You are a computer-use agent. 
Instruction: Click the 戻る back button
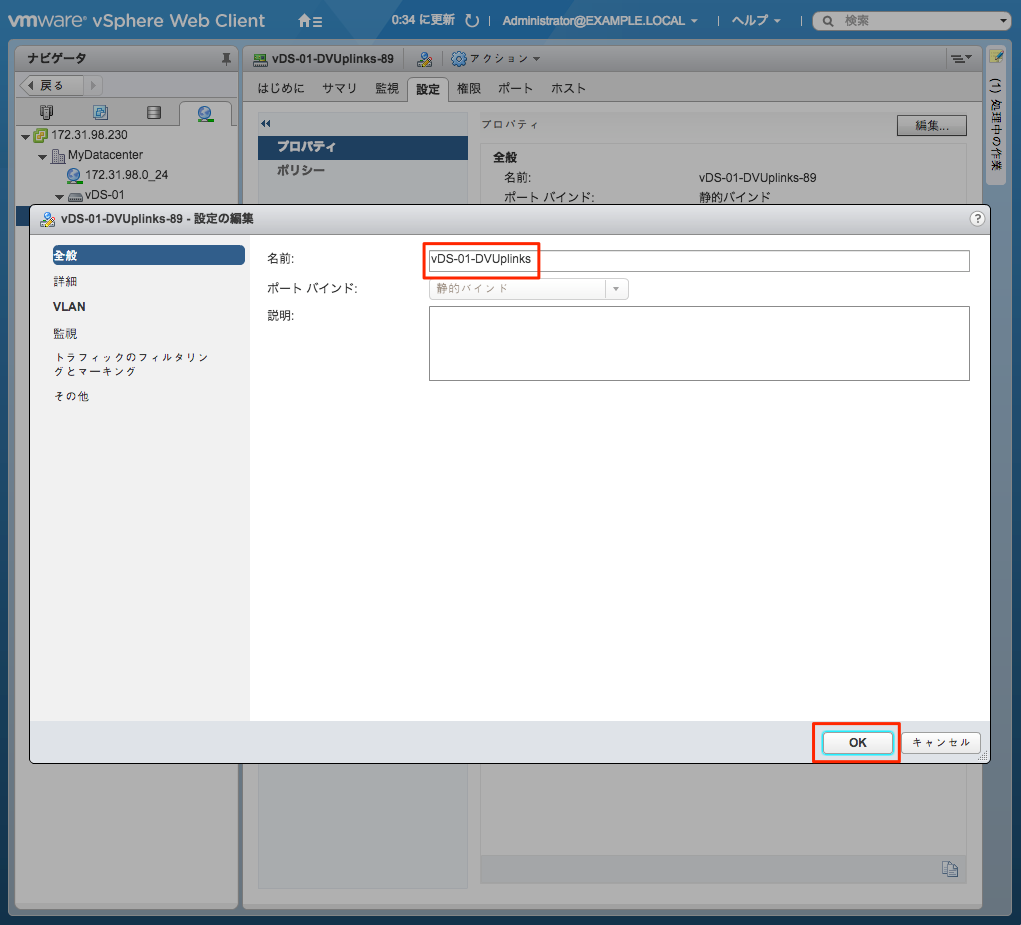[x=51, y=85]
